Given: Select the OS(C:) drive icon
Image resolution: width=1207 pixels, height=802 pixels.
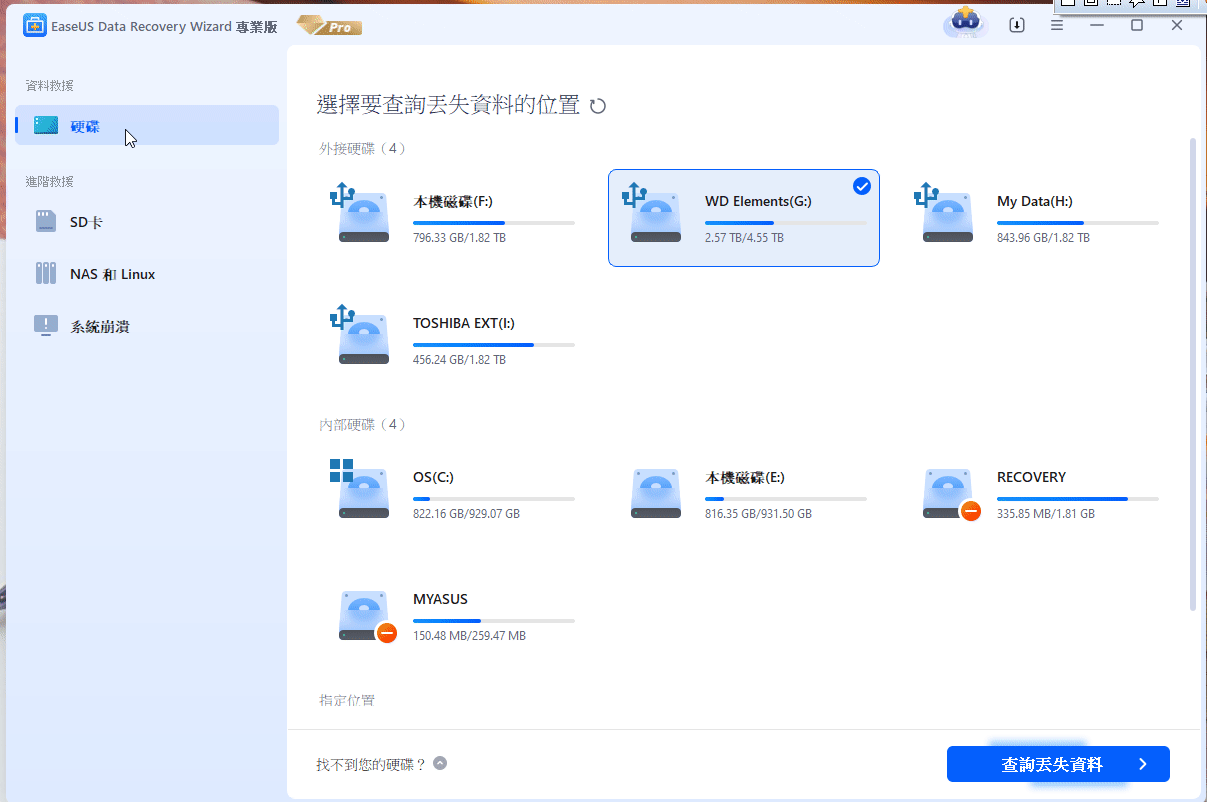Looking at the screenshot, I should [x=360, y=489].
